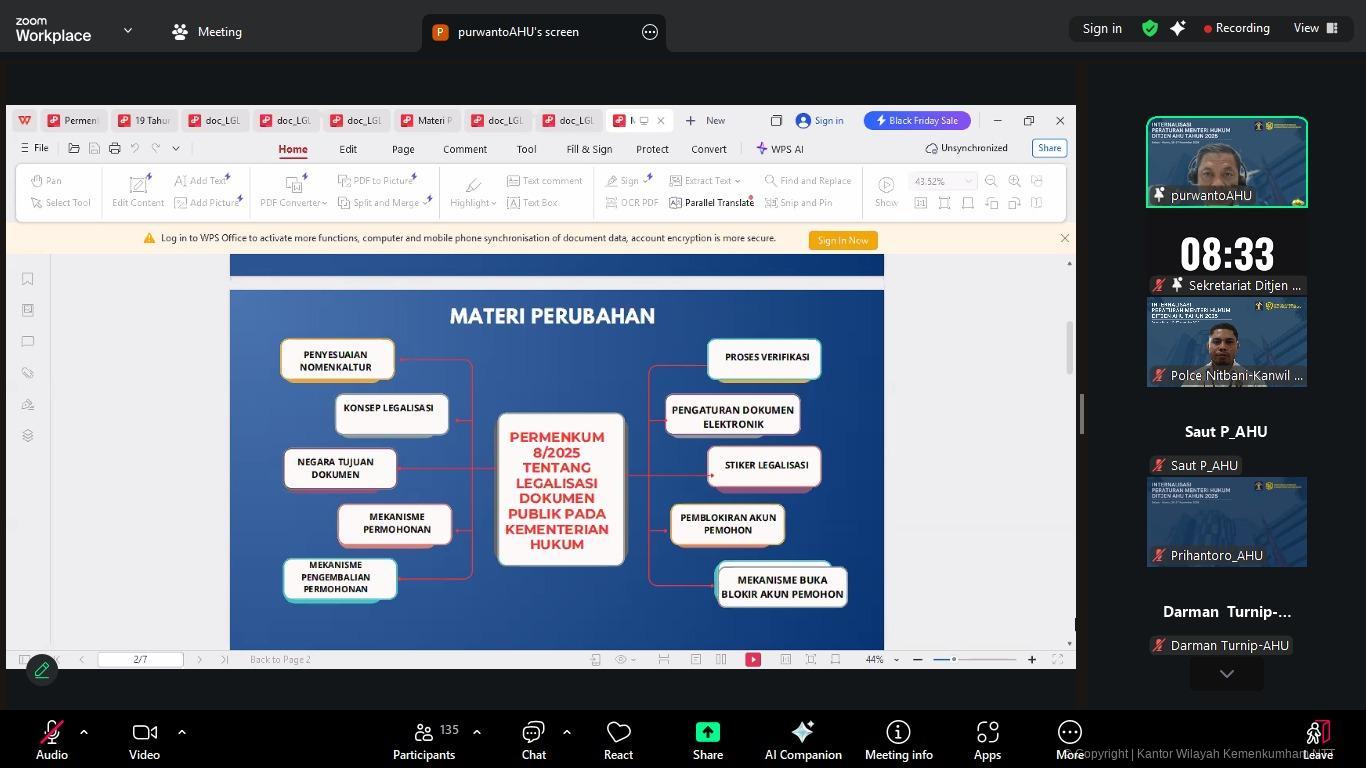This screenshot has height=768, width=1366.
Task: Open the Zoom Apps panel
Action: [987, 740]
